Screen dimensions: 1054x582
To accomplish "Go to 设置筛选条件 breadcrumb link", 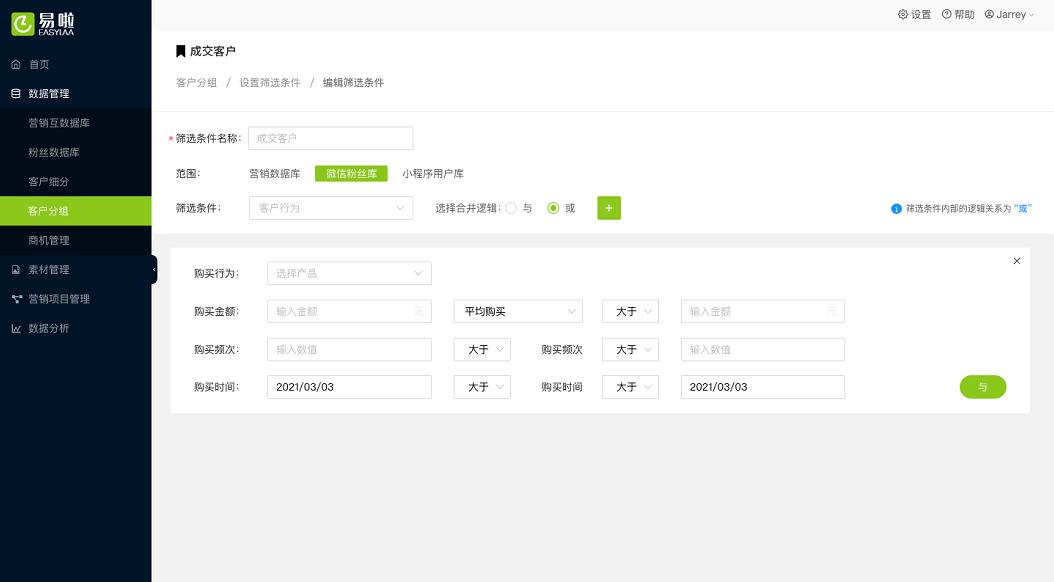I will click(x=269, y=83).
